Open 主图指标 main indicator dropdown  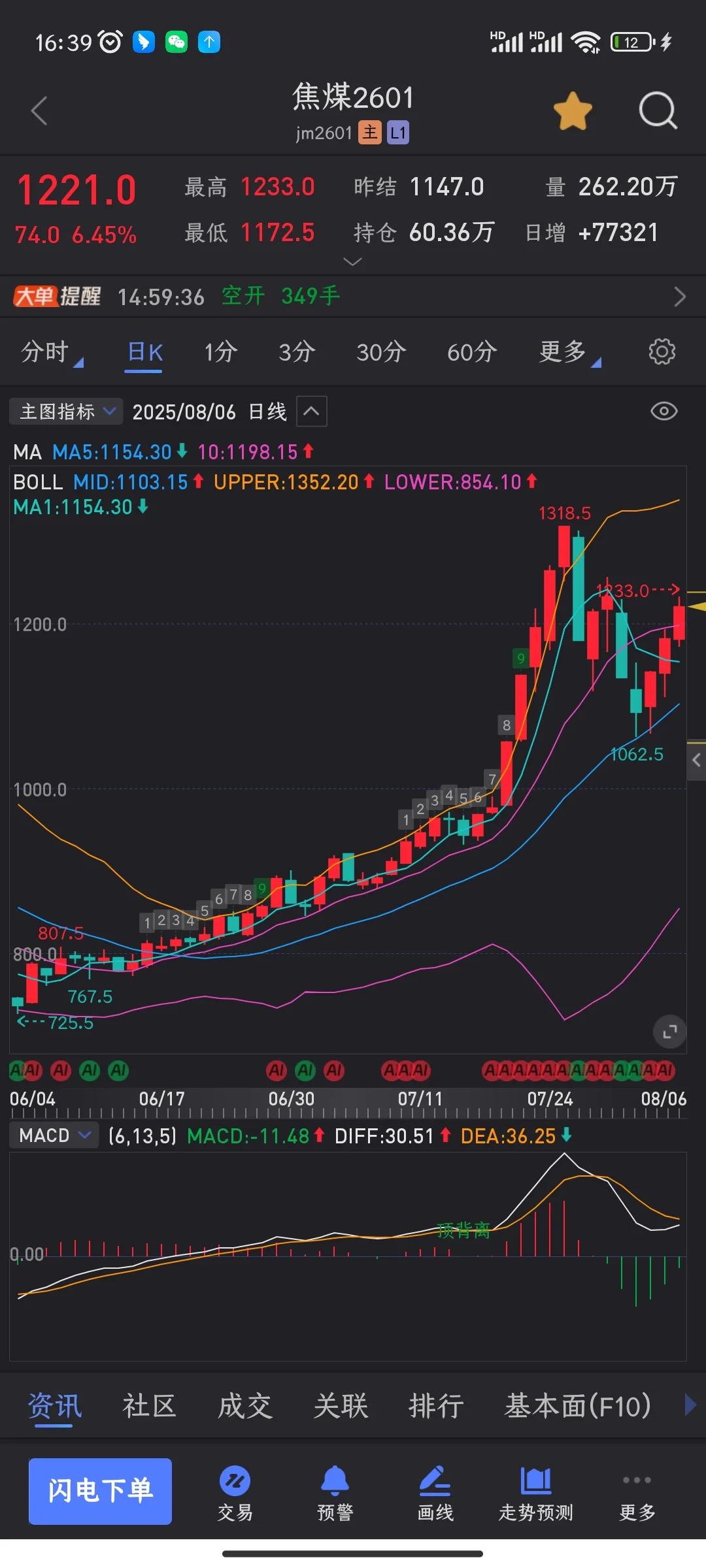pyautogui.click(x=66, y=412)
